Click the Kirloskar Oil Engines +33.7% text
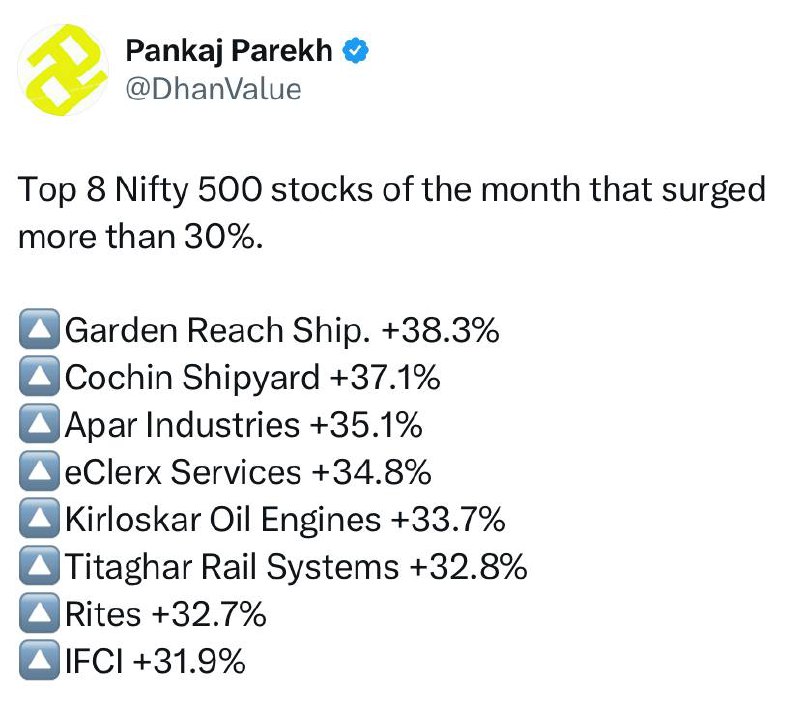This screenshot has height=707, width=800. (285, 520)
